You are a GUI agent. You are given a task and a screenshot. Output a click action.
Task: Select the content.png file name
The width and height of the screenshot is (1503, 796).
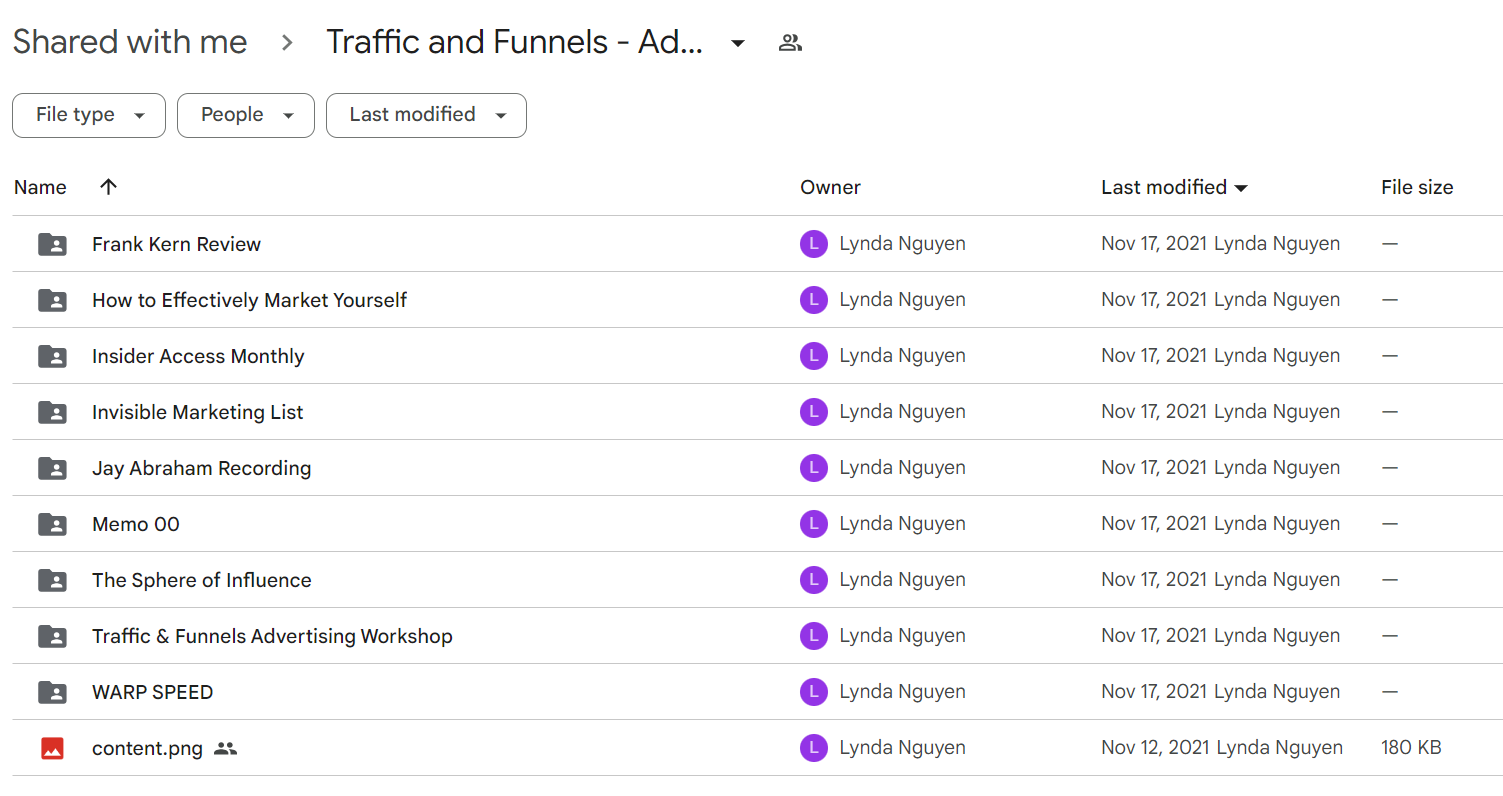[x=147, y=748]
